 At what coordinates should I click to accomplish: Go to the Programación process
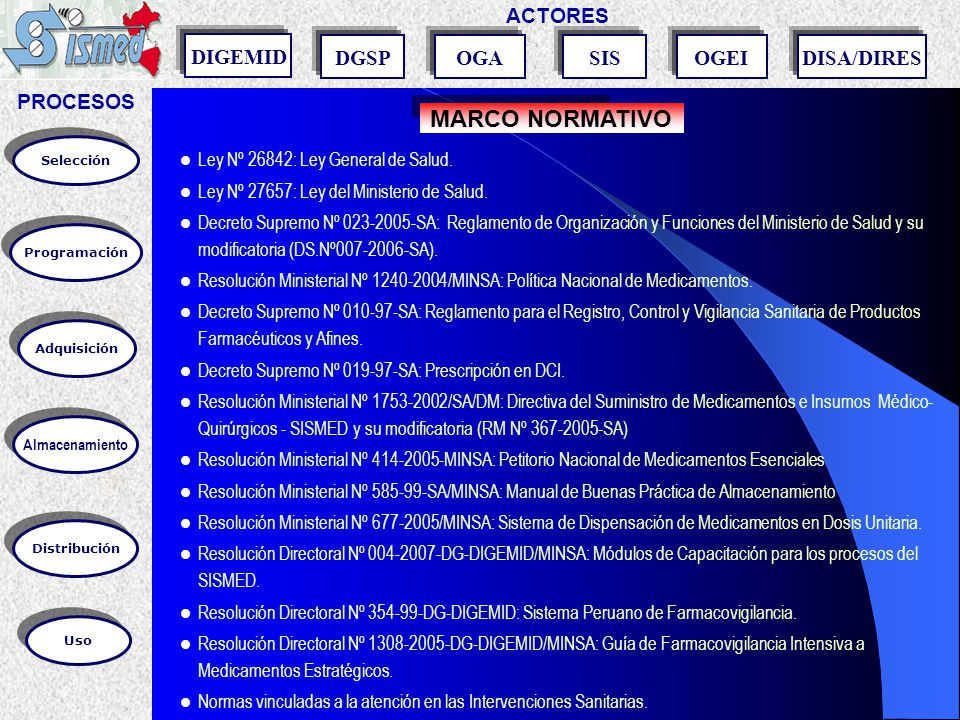(x=76, y=252)
